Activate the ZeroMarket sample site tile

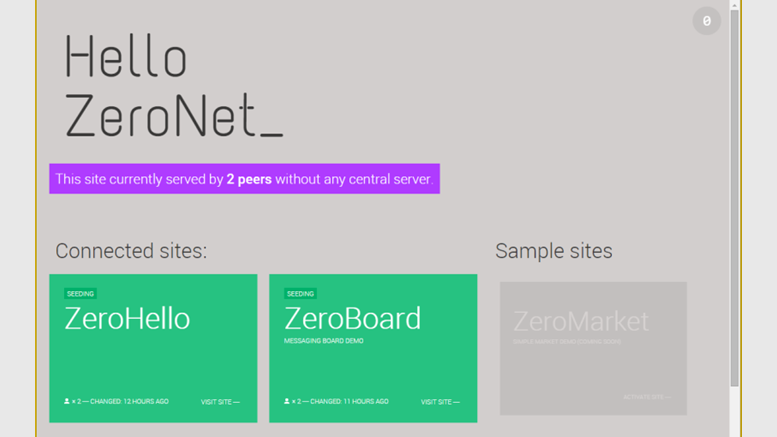pos(593,348)
